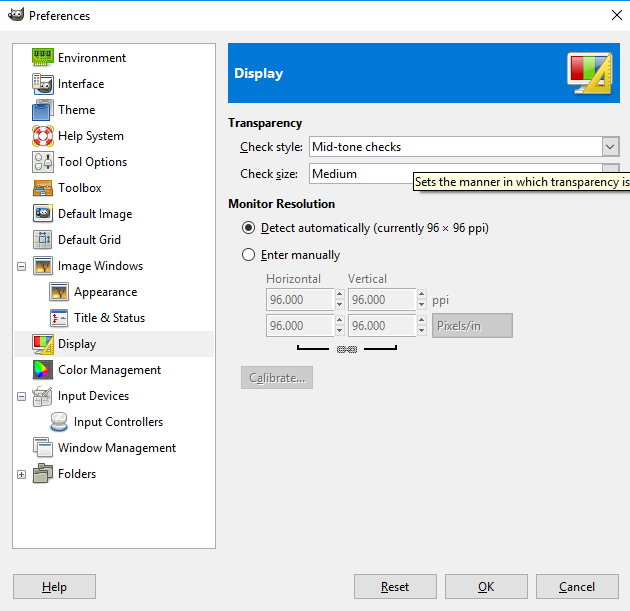
Task: Open the Pixels/in unit dropdown
Action: tap(472, 325)
